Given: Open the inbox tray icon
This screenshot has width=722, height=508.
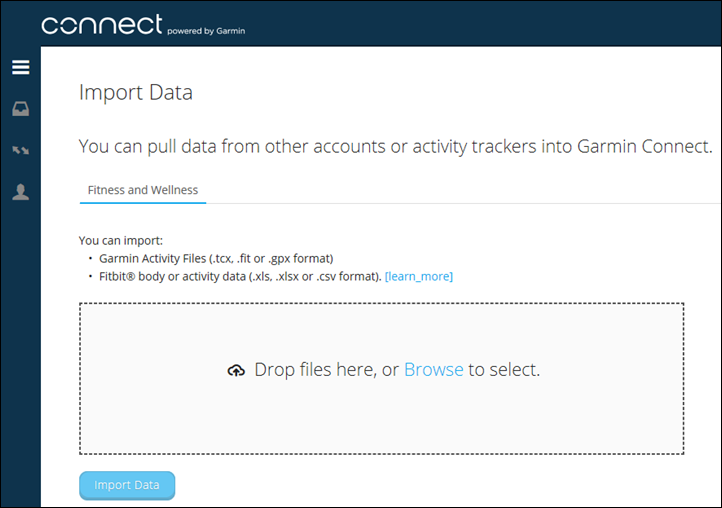Looking at the screenshot, I should (x=20, y=109).
